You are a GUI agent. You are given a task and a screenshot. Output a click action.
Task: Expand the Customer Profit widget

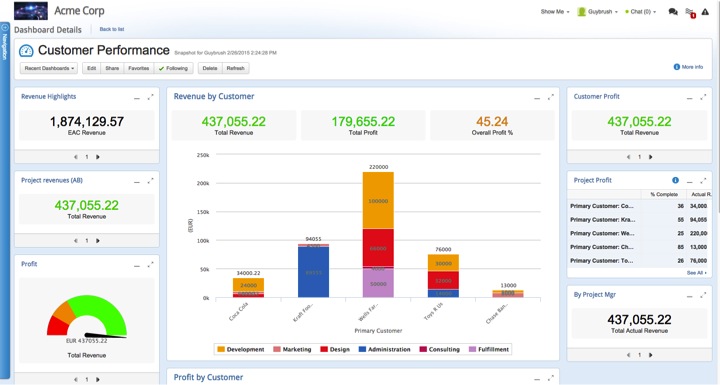click(703, 97)
